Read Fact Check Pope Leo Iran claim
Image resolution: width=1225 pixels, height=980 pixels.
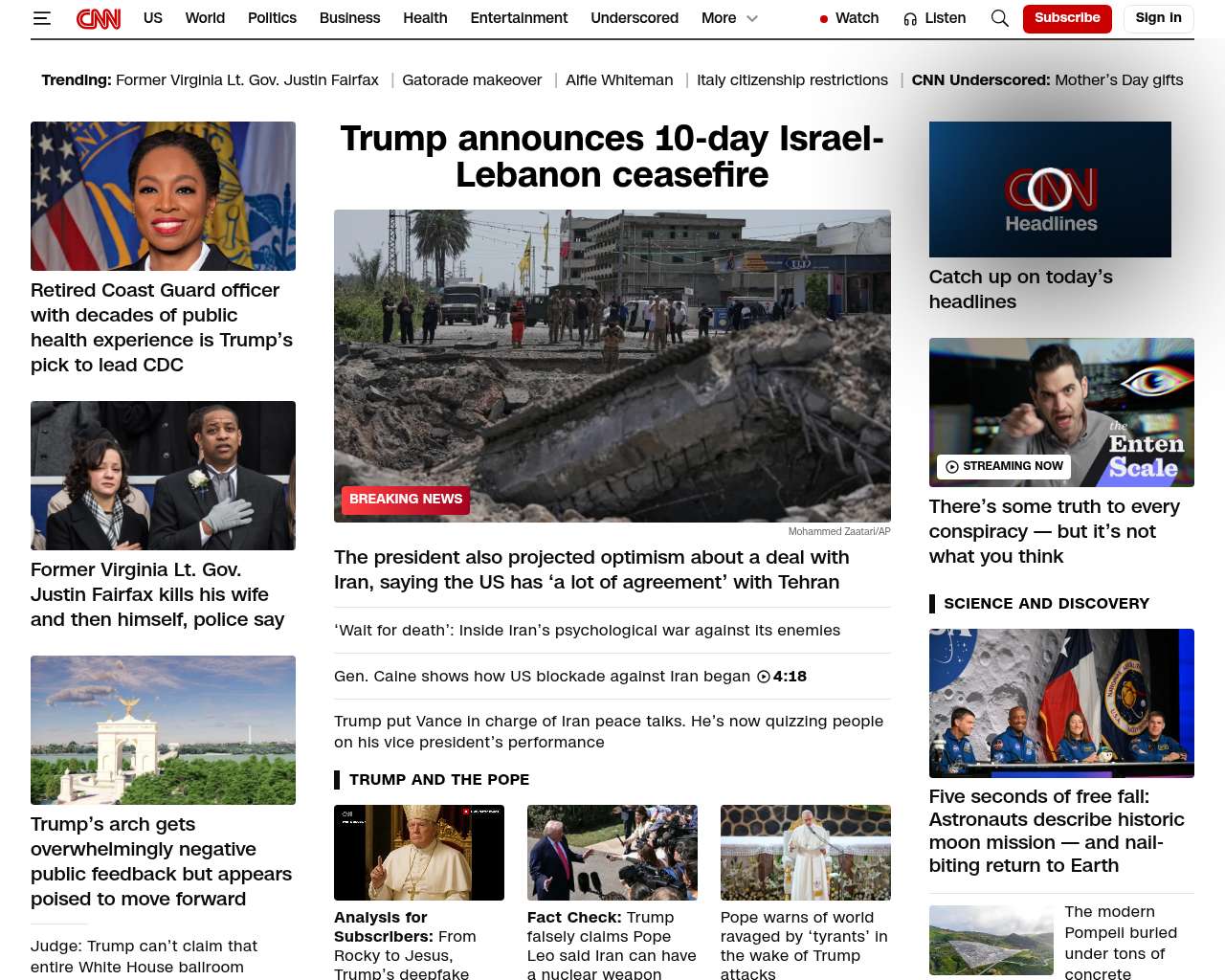tap(612, 946)
